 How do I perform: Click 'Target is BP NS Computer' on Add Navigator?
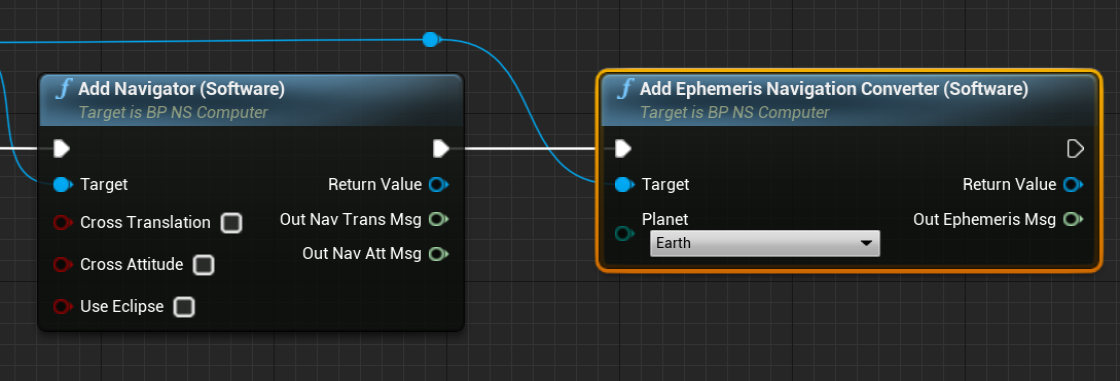174,112
